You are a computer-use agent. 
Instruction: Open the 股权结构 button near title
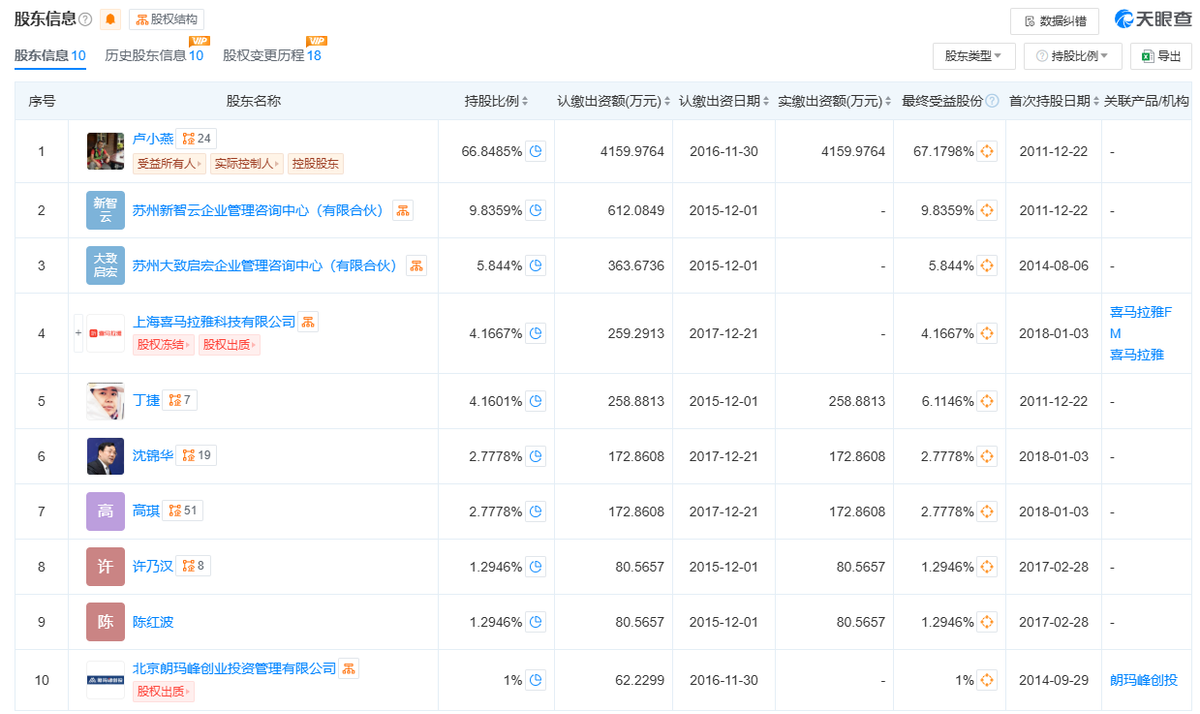pyautogui.click(x=167, y=19)
